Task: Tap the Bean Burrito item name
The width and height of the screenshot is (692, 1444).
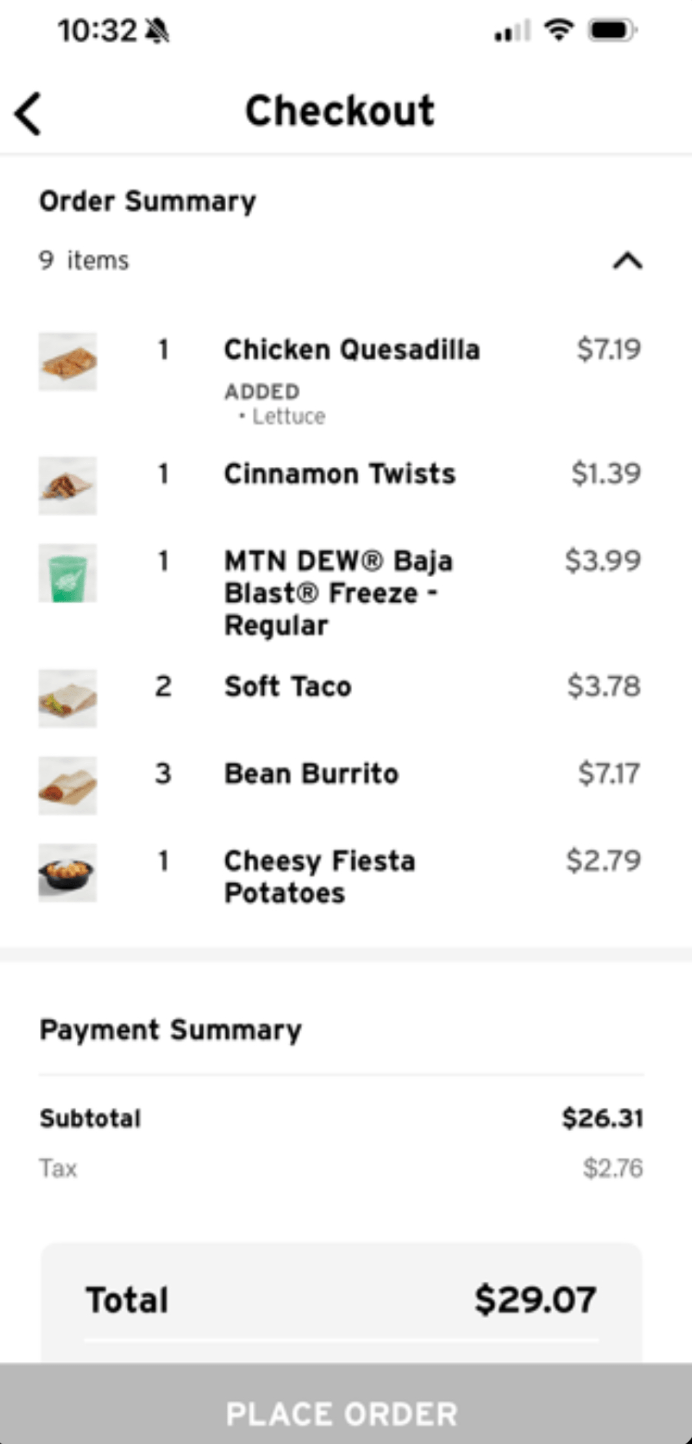Action: point(311,774)
